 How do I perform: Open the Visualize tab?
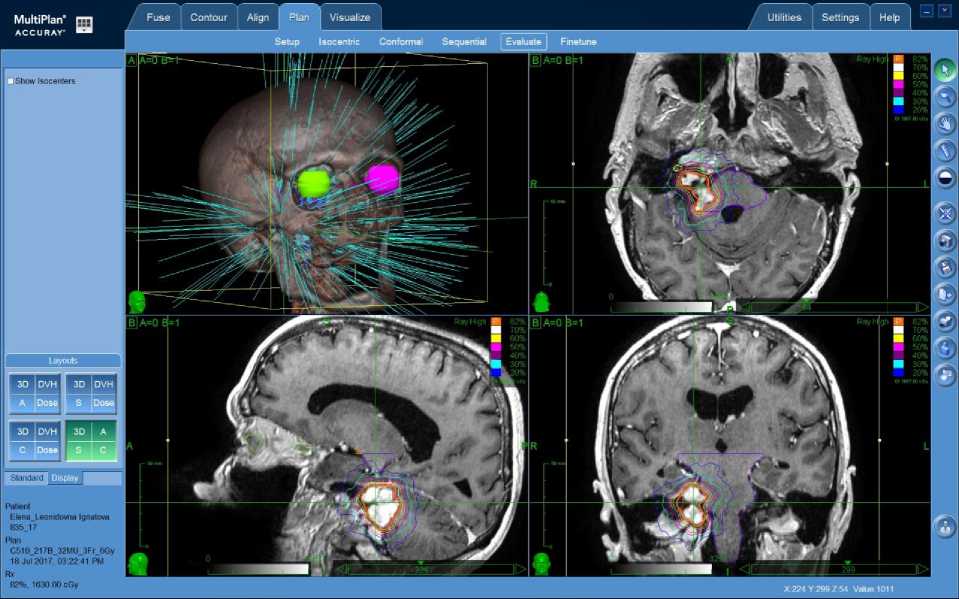pos(350,17)
